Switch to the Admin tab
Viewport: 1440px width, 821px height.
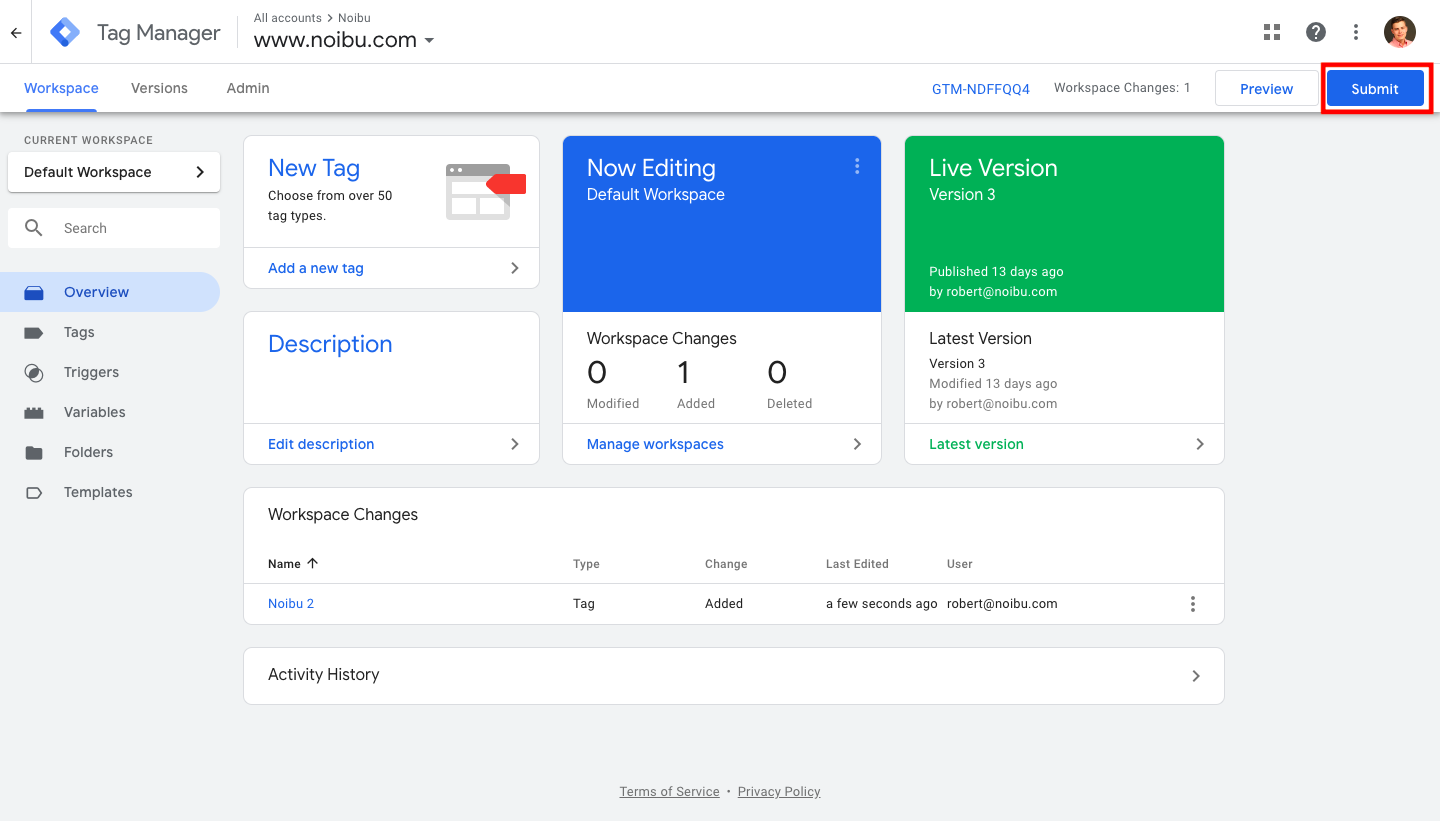click(248, 88)
